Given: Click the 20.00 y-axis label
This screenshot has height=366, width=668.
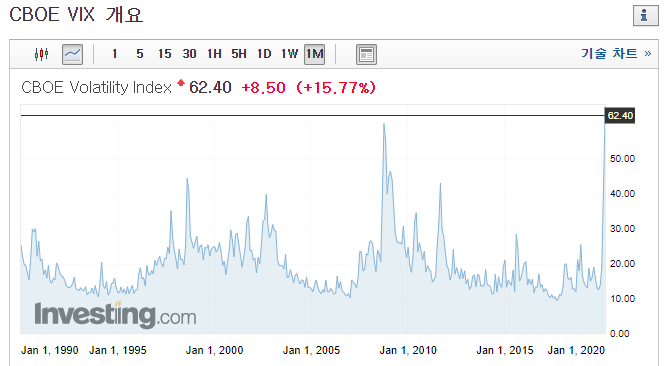Looking at the screenshot, I should [x=622, y=264].
